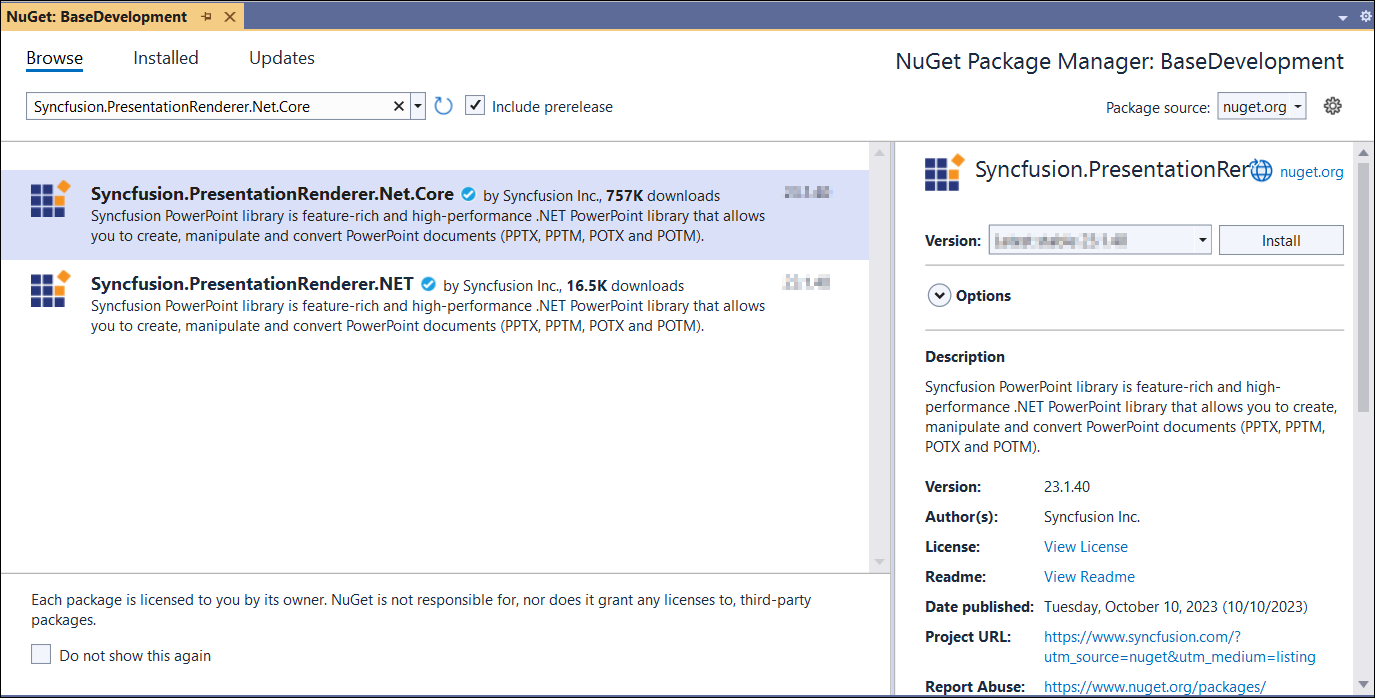Click the refresh search results icon
Image resolution: width=1375 pixels, height=698 pixels.
(x=444, y=106)
